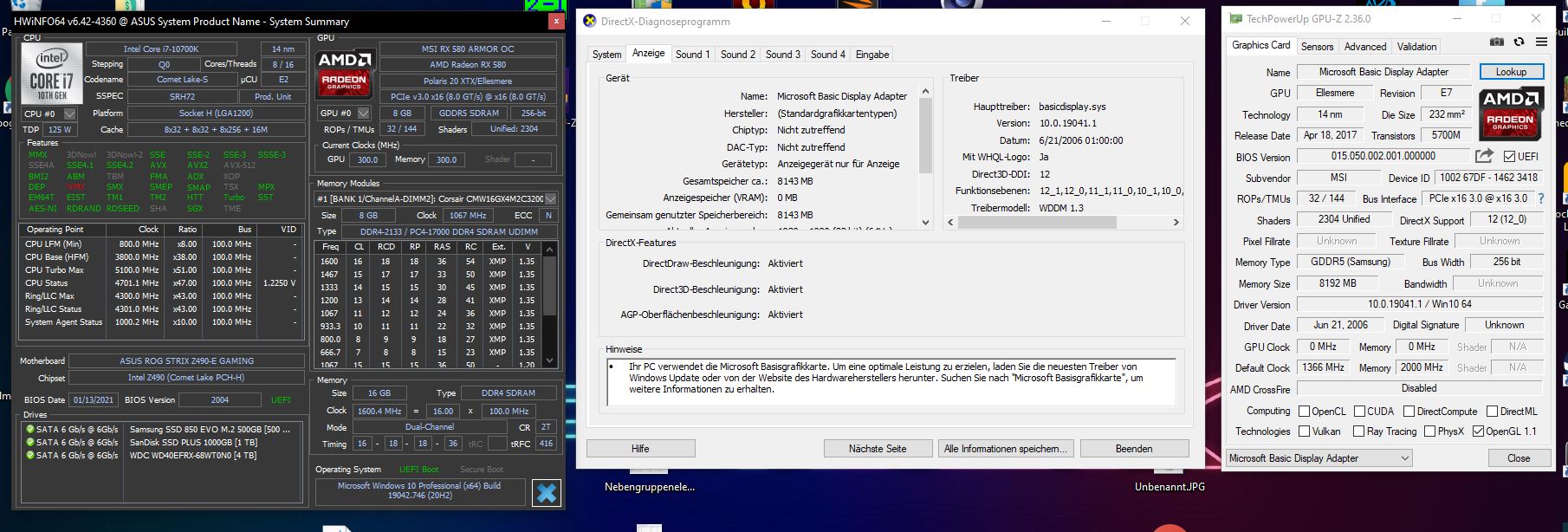The image size is (1568, 532).
Task: Toggle the CUDA checkbox
Action: [1359, 412]
